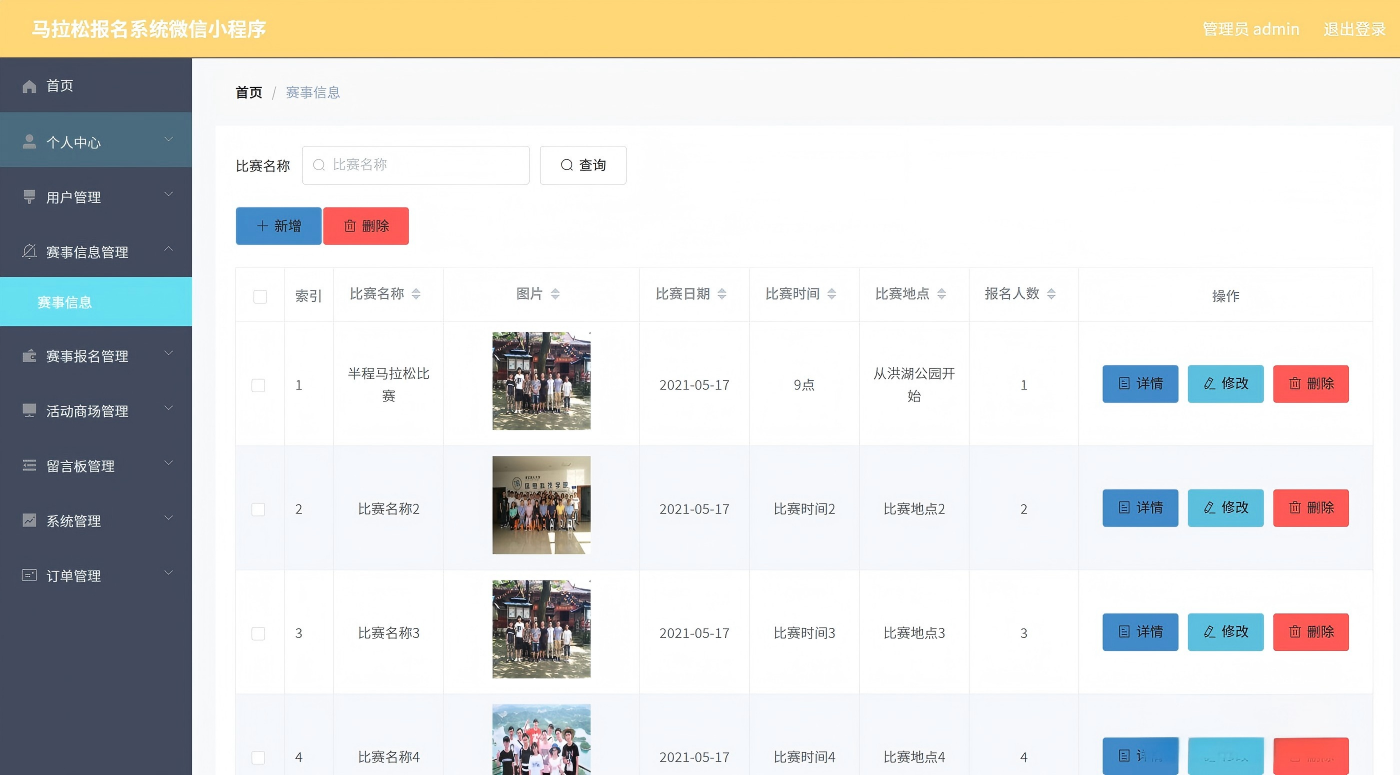Expand the 订单管理 menu chevron
Screen dimensions: 1400x775
(x=169, y=573)
